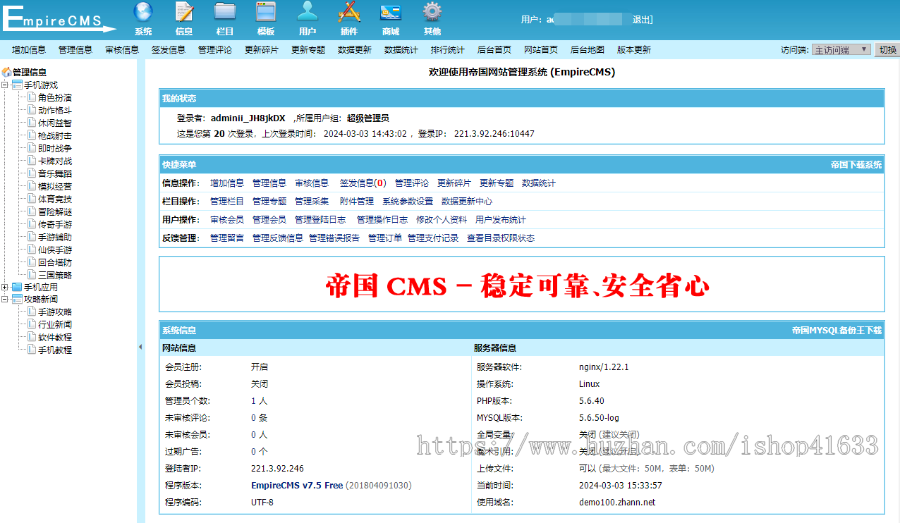Open 帝国下载系统 link in quick menu header

(x=856, y=165)
